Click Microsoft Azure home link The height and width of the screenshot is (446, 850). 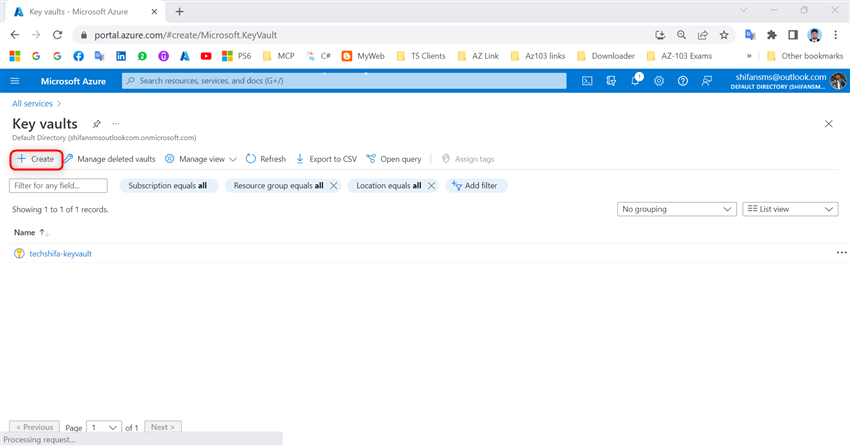click(x=73, y=81)
